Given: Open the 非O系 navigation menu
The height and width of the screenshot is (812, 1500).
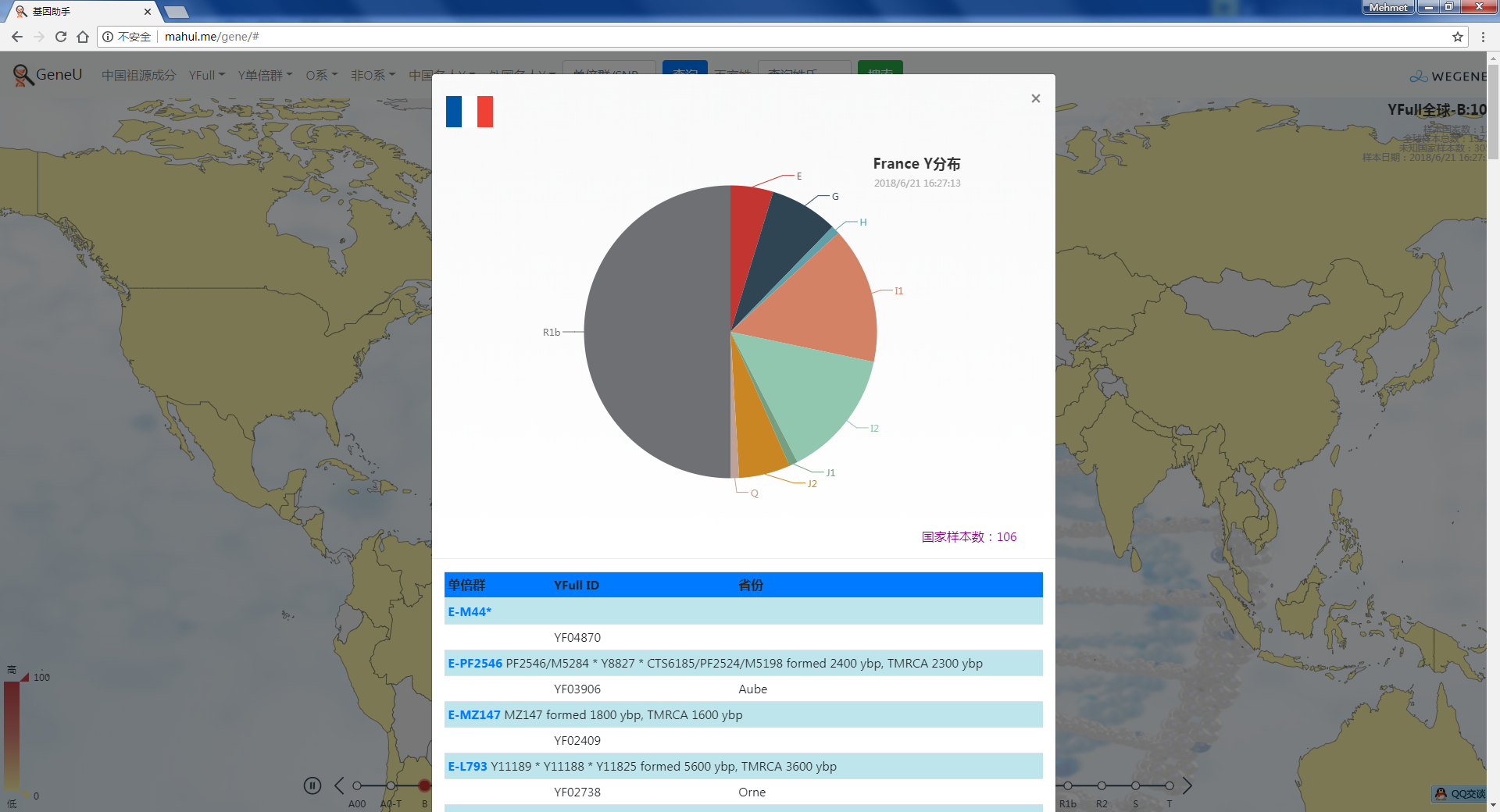Looking at the screenshot, I should click(x=373, y=75).
